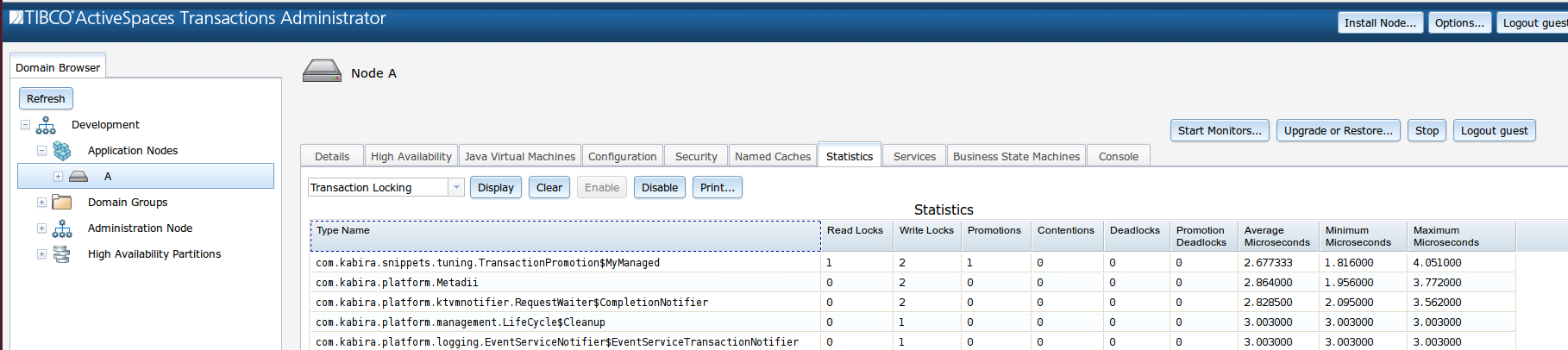Open the Domain Browser tab
Image resolution: width=1568 pixels, height=350 pixels.
(58, 67)
